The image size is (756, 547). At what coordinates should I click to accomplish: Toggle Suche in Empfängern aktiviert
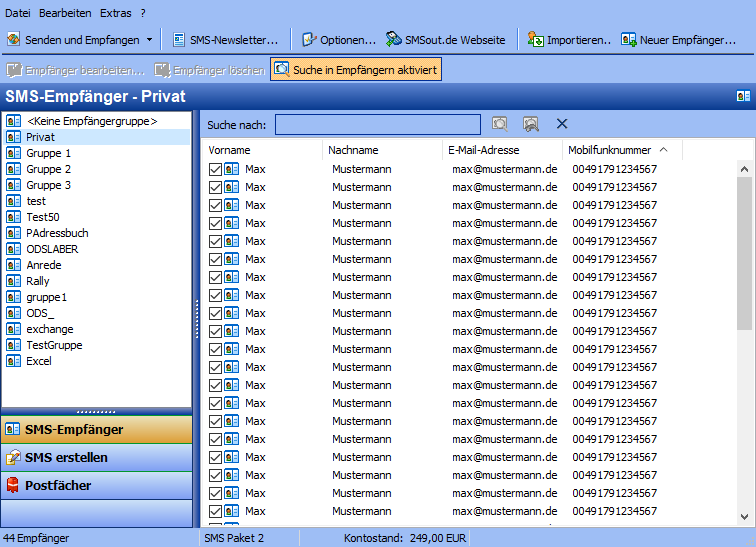point(355,70)
